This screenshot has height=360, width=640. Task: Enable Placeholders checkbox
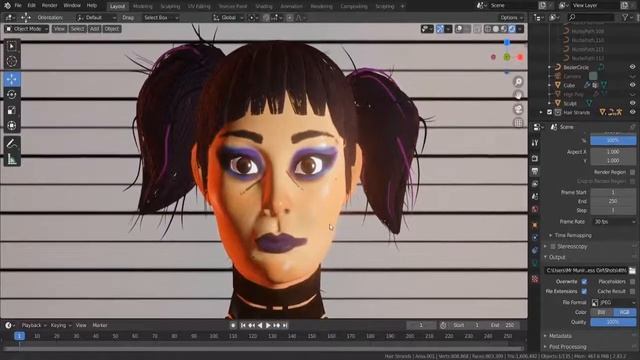click(632, 282)
